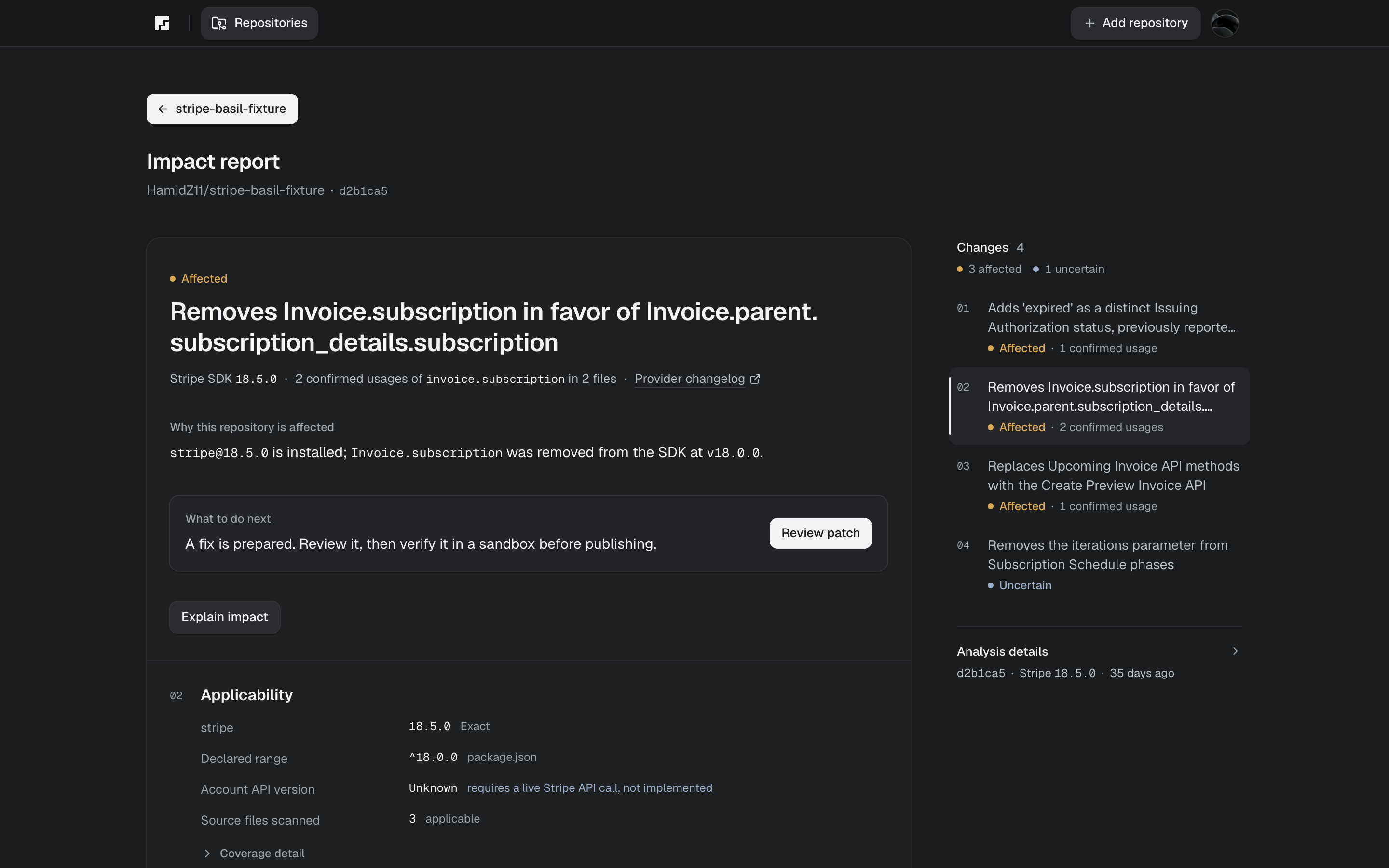The image size is (1389, 868).
Task: Click the '1 uncertain' summary label
Action: (1074, 269)
